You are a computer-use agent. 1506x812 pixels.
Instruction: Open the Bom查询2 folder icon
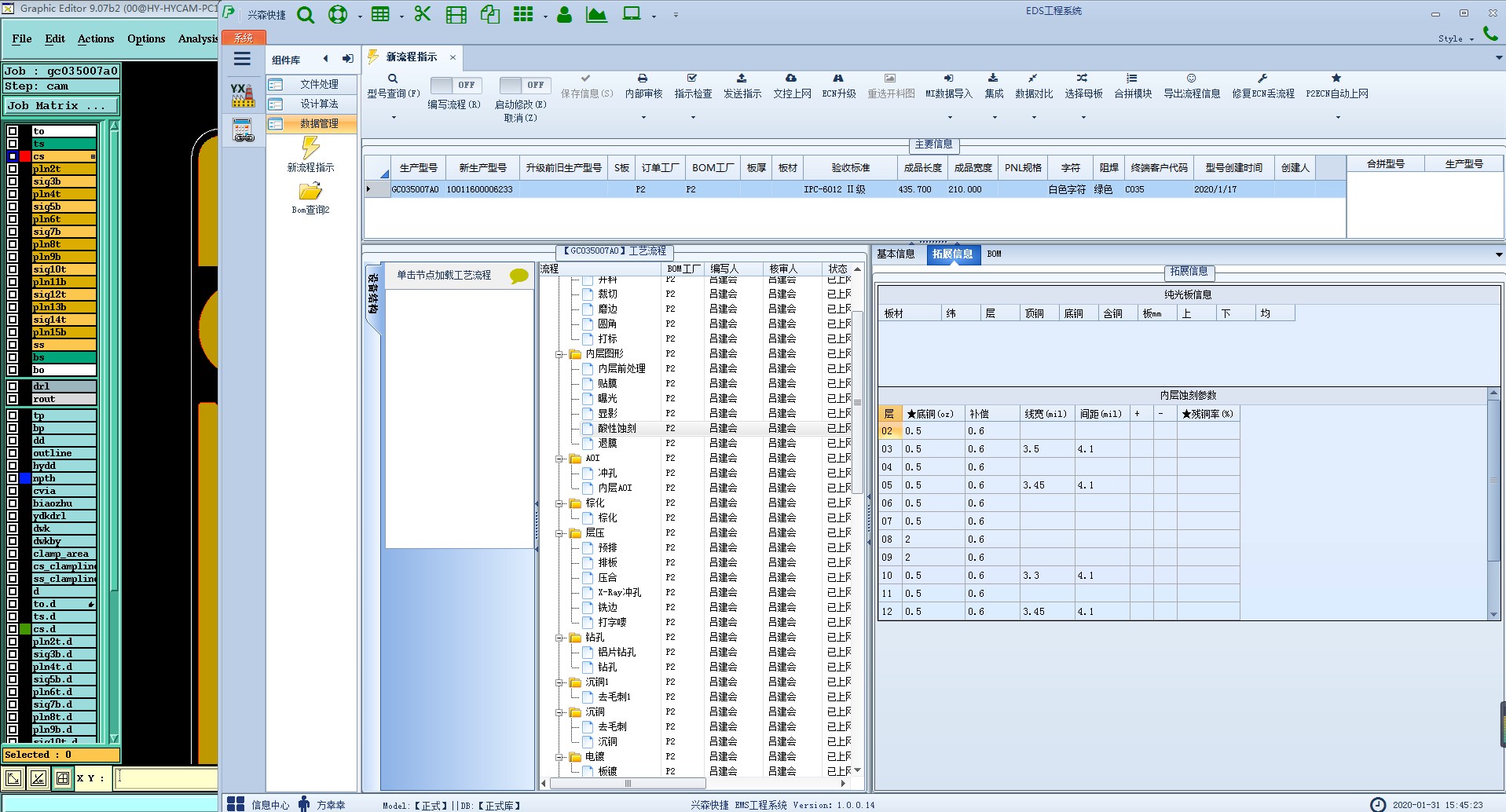tap(310, 191)
